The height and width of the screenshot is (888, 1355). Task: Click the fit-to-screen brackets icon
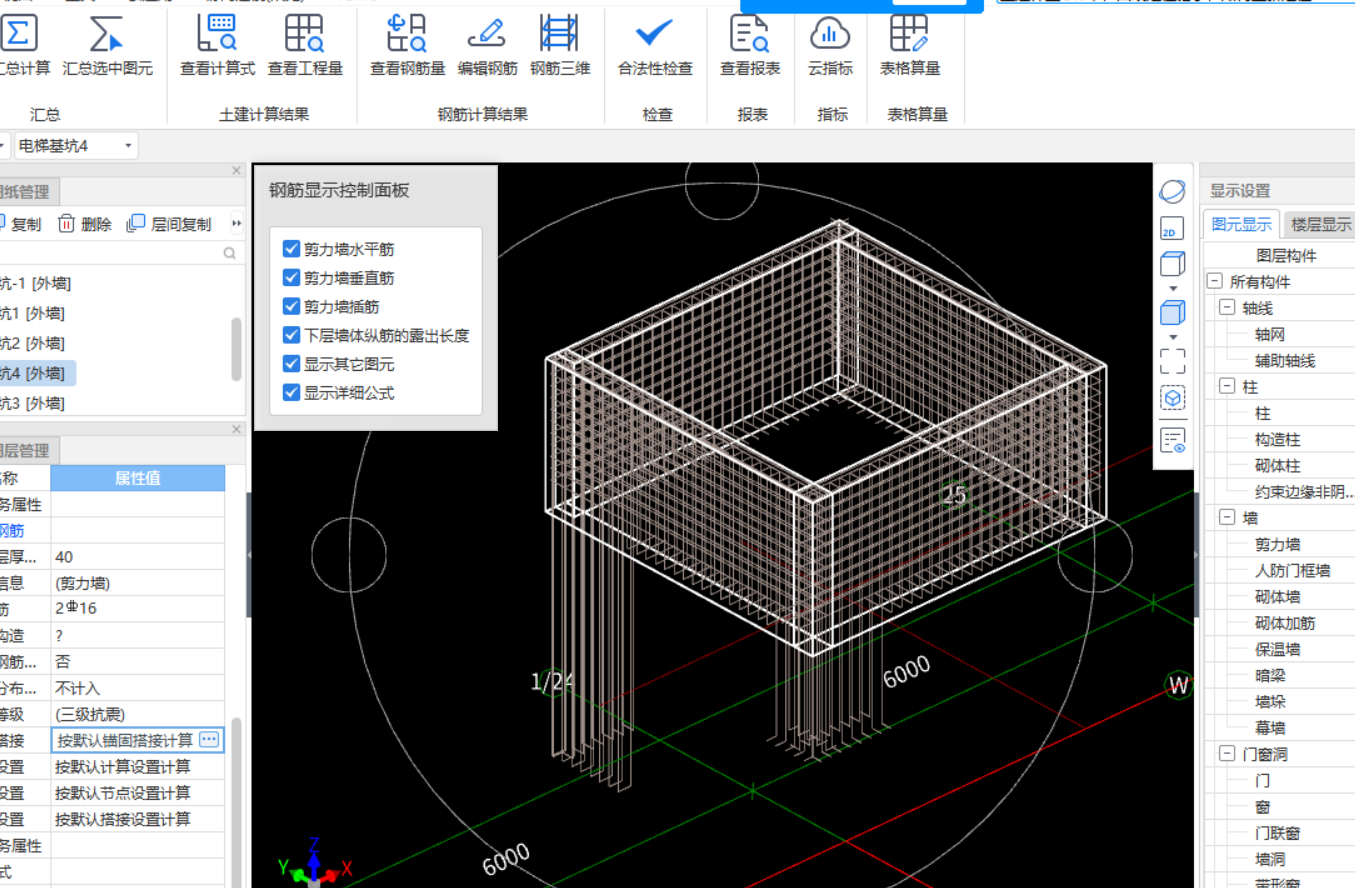[x=1172, y=360]
